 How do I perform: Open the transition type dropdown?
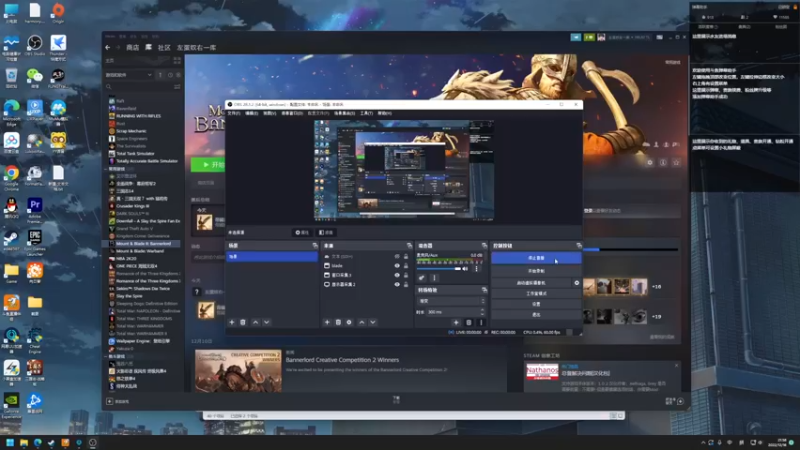[x=452, y=301]
